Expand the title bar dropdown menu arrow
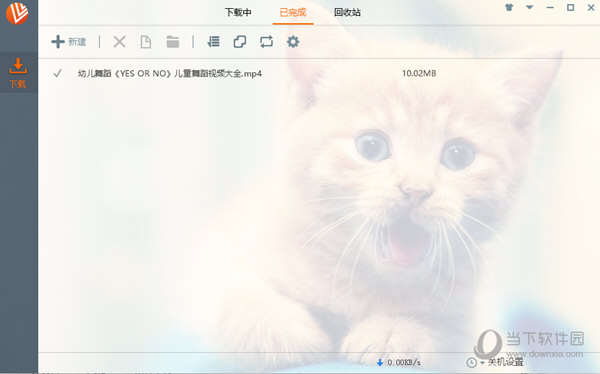 click(530, 7)
